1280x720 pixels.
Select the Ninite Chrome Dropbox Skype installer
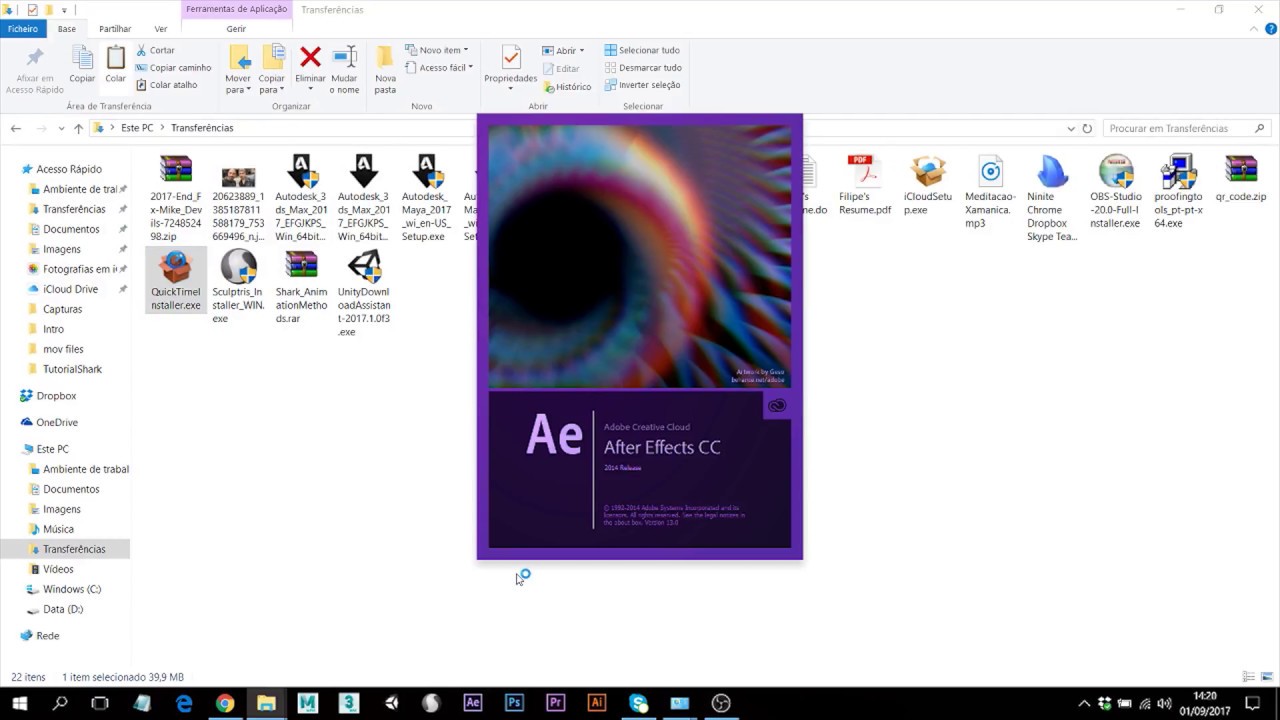pyautogui.click(x=1052, y=198)
